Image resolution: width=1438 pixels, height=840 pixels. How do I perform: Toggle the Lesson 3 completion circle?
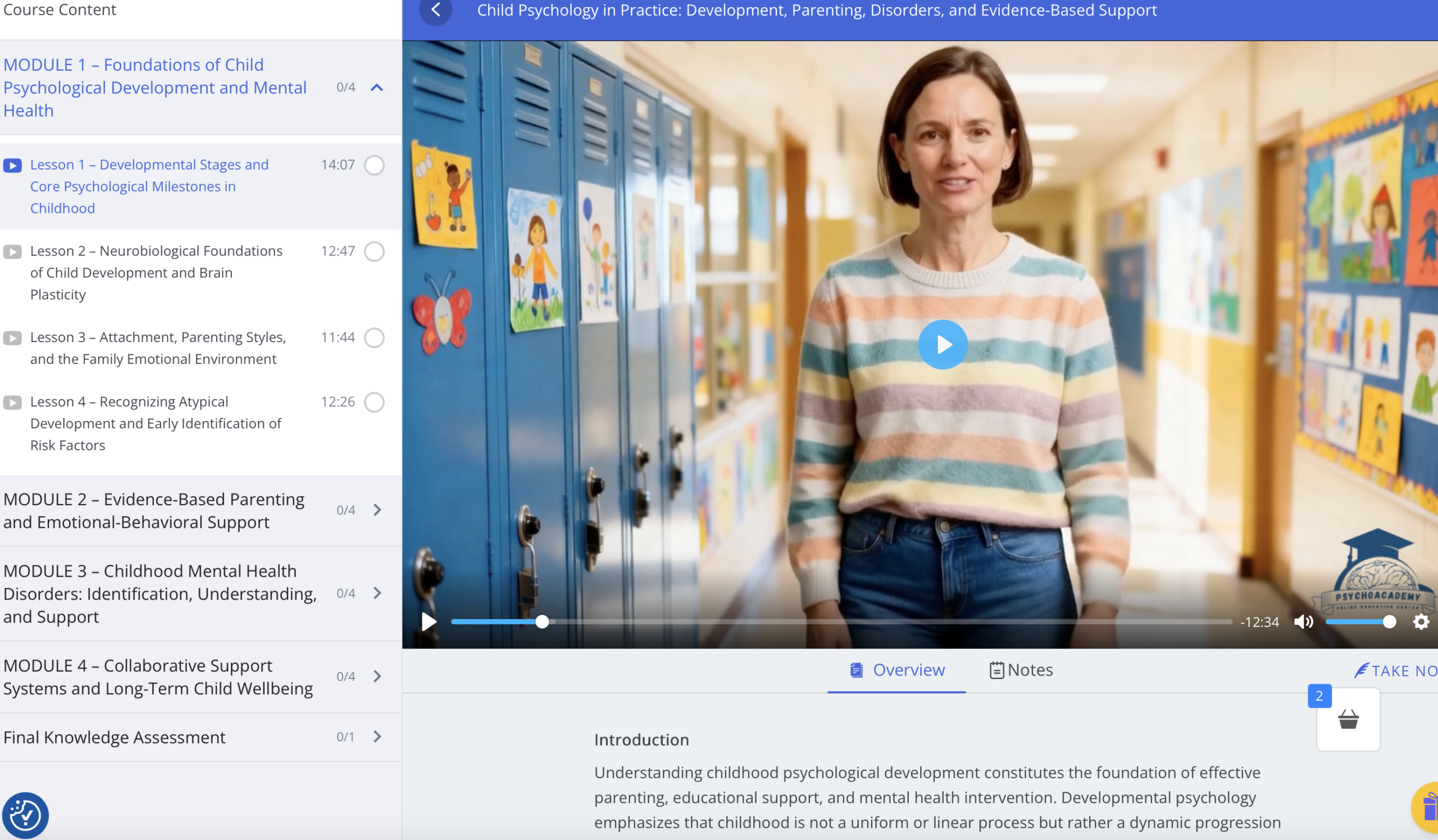coord(374,337)
